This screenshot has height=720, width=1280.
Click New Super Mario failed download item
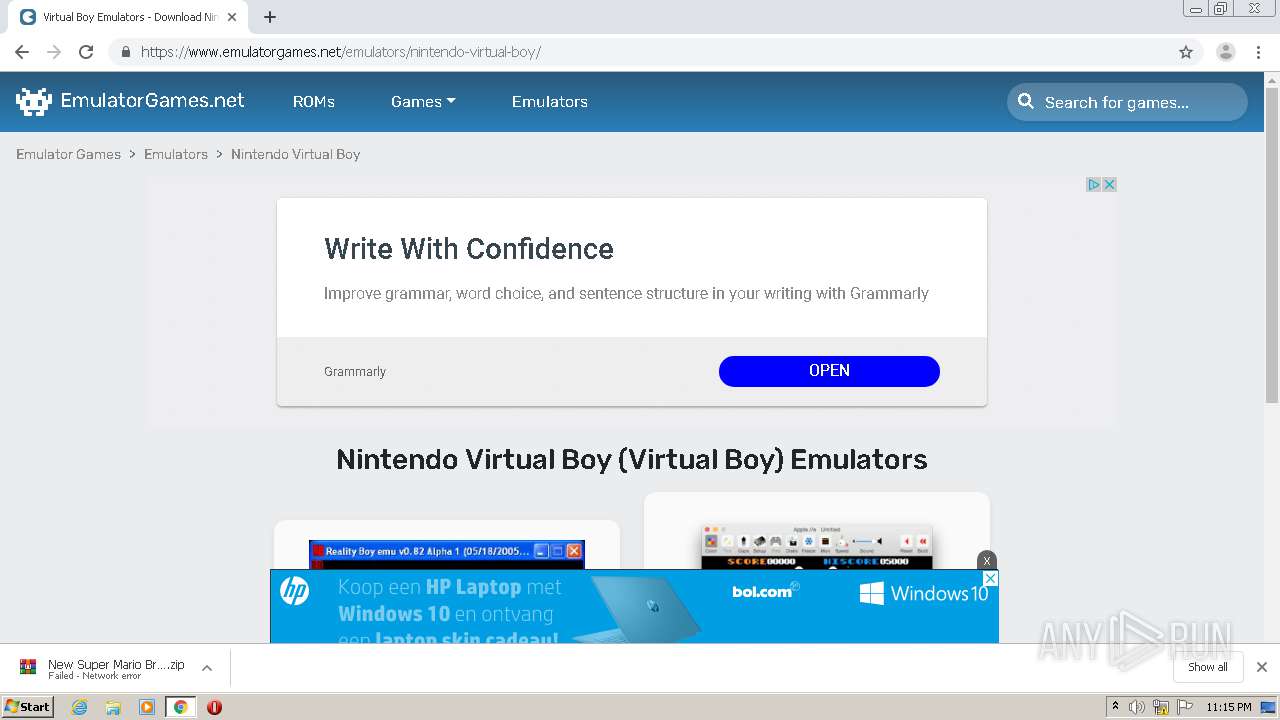coord(116,668)
